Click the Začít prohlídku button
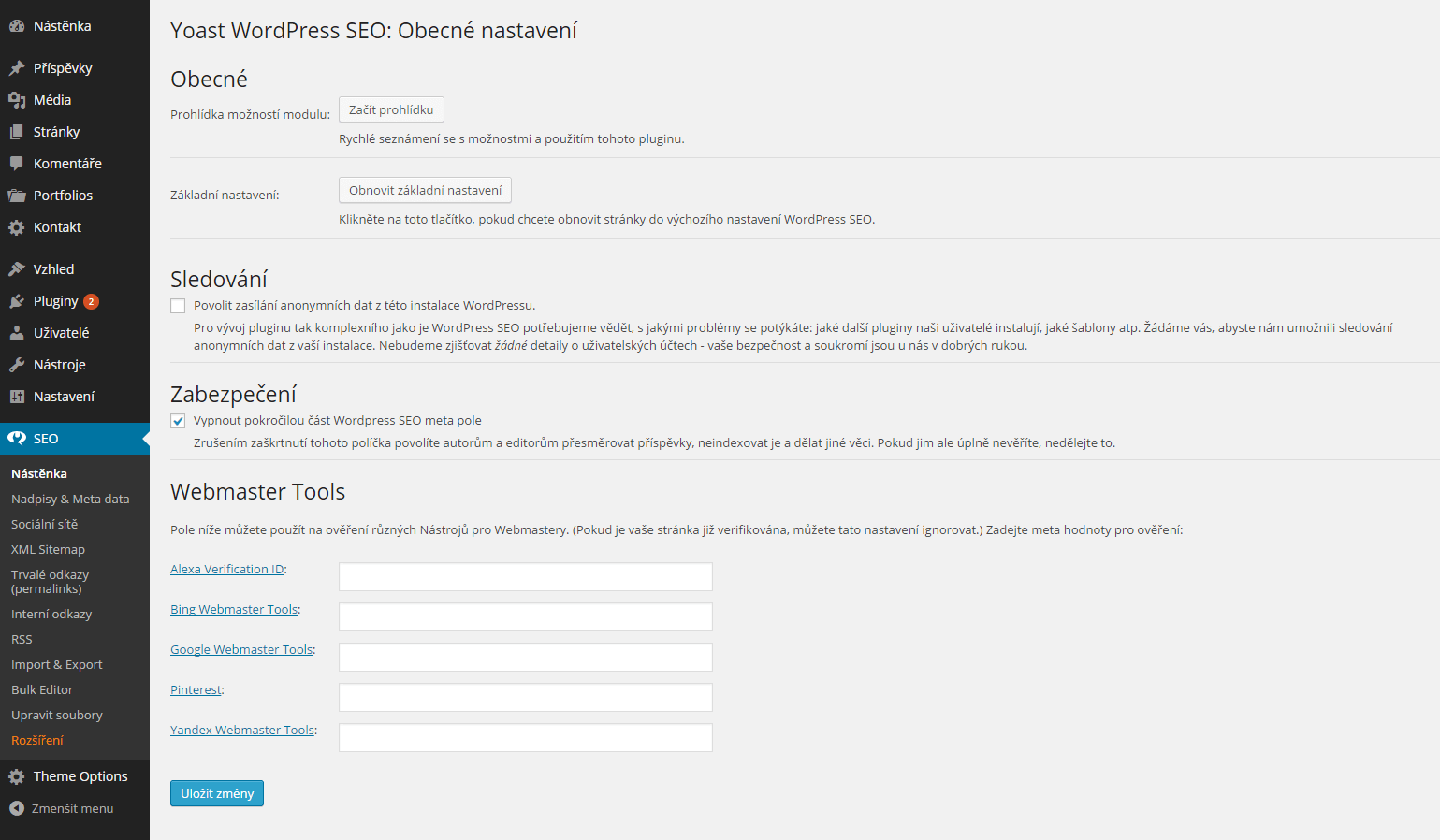 click(391, 109)
